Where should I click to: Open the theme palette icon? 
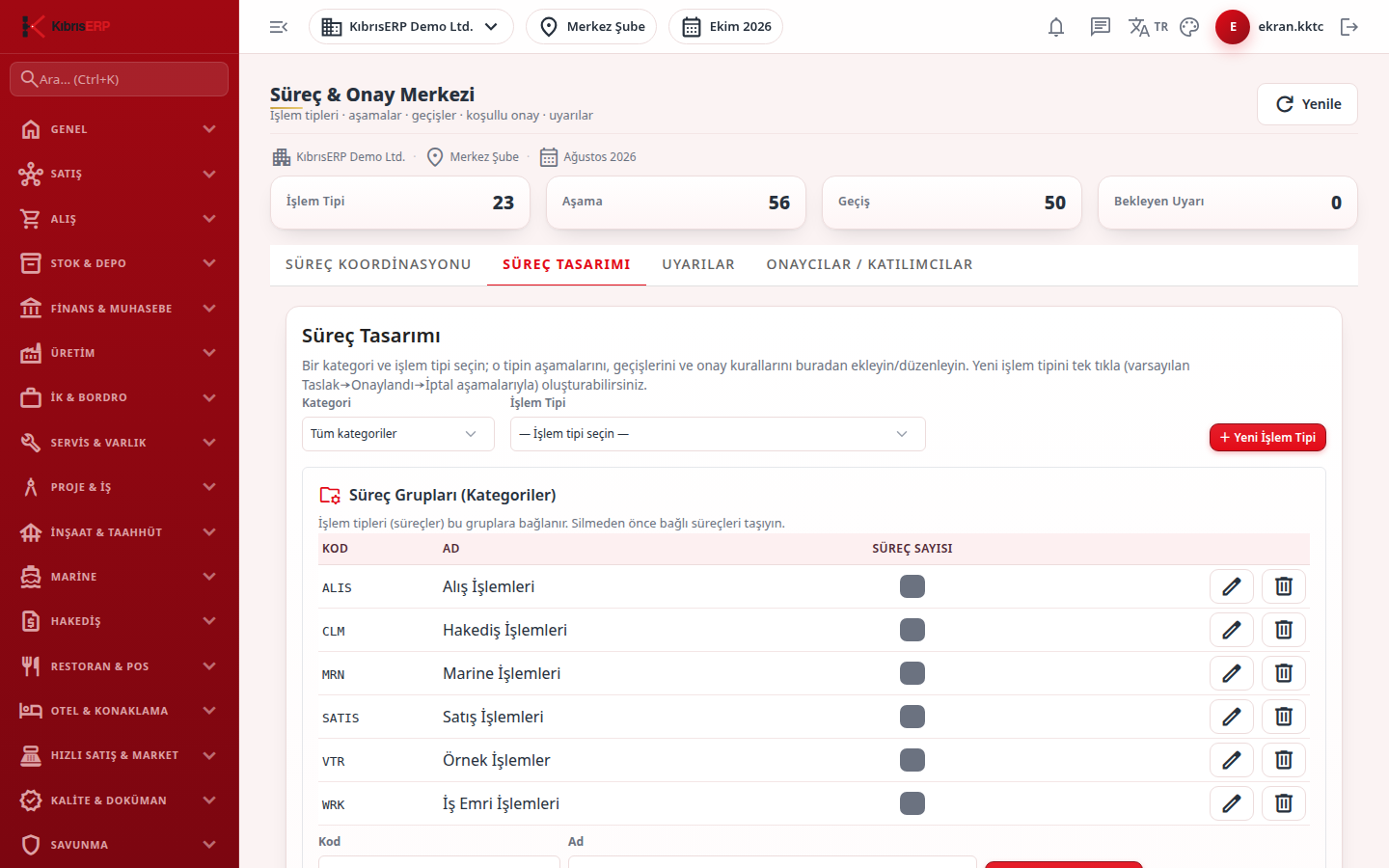tap(1189, 27)
